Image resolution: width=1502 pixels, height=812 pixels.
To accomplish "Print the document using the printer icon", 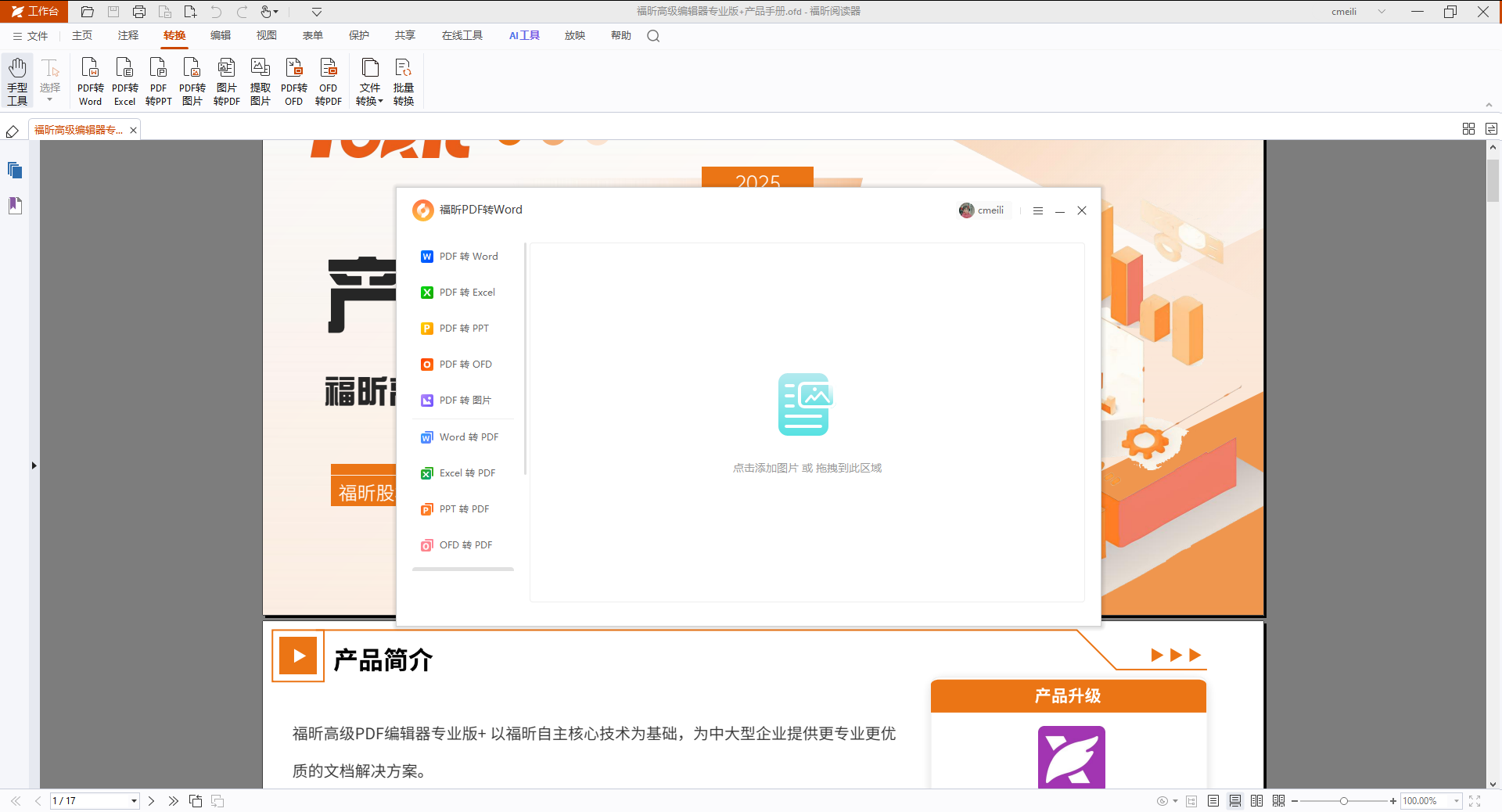I will click(x=139, y=12).
